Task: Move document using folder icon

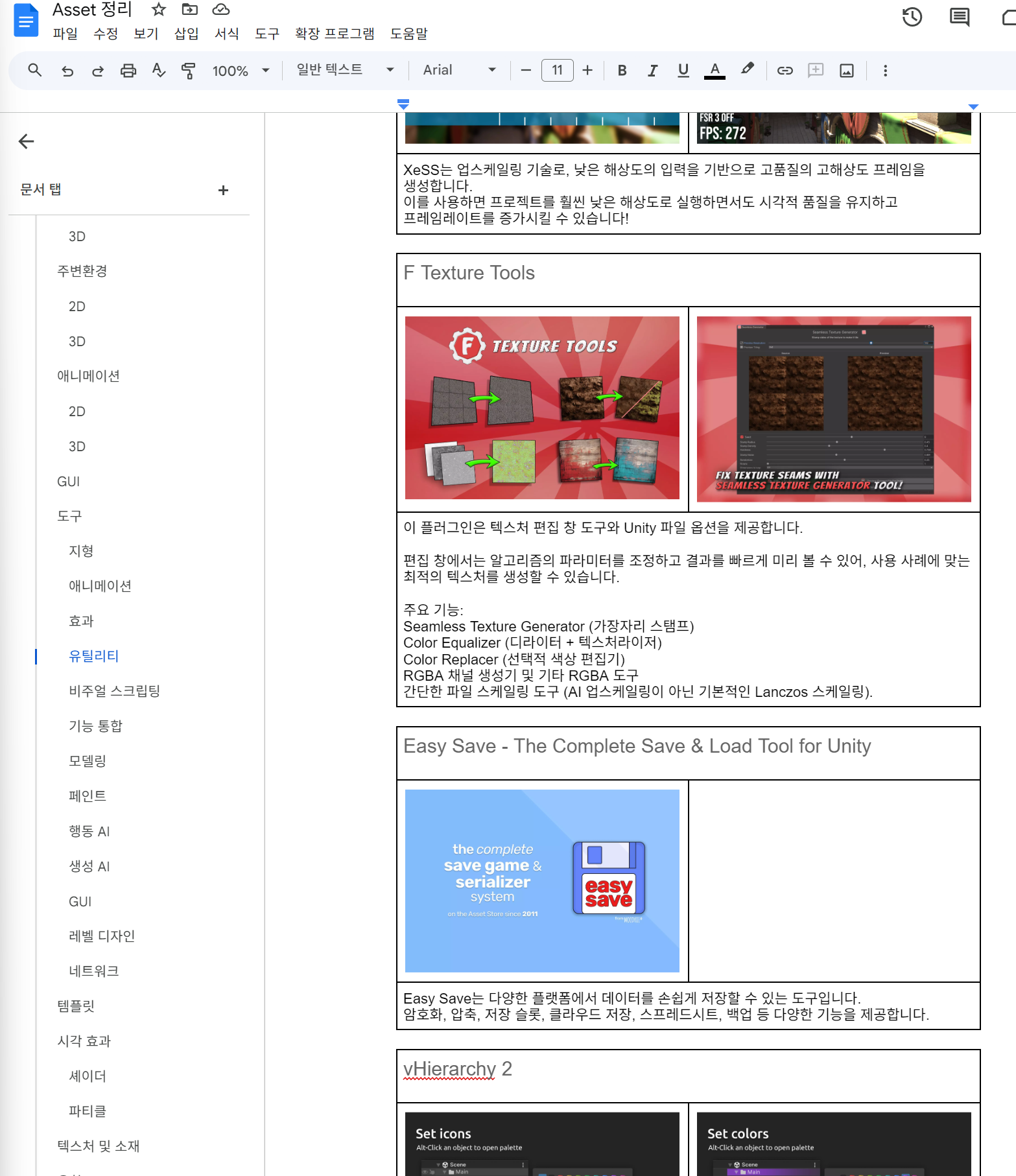Action: [189, 9]
